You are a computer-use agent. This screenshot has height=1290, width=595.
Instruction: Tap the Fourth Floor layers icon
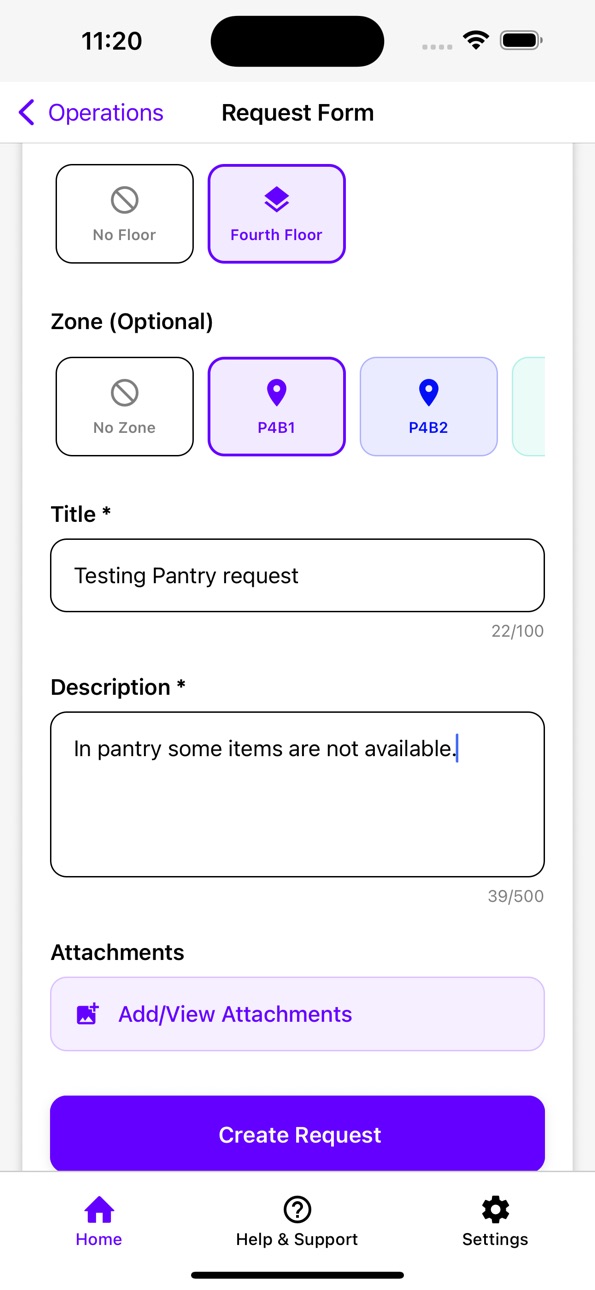(x=276, y=200)
